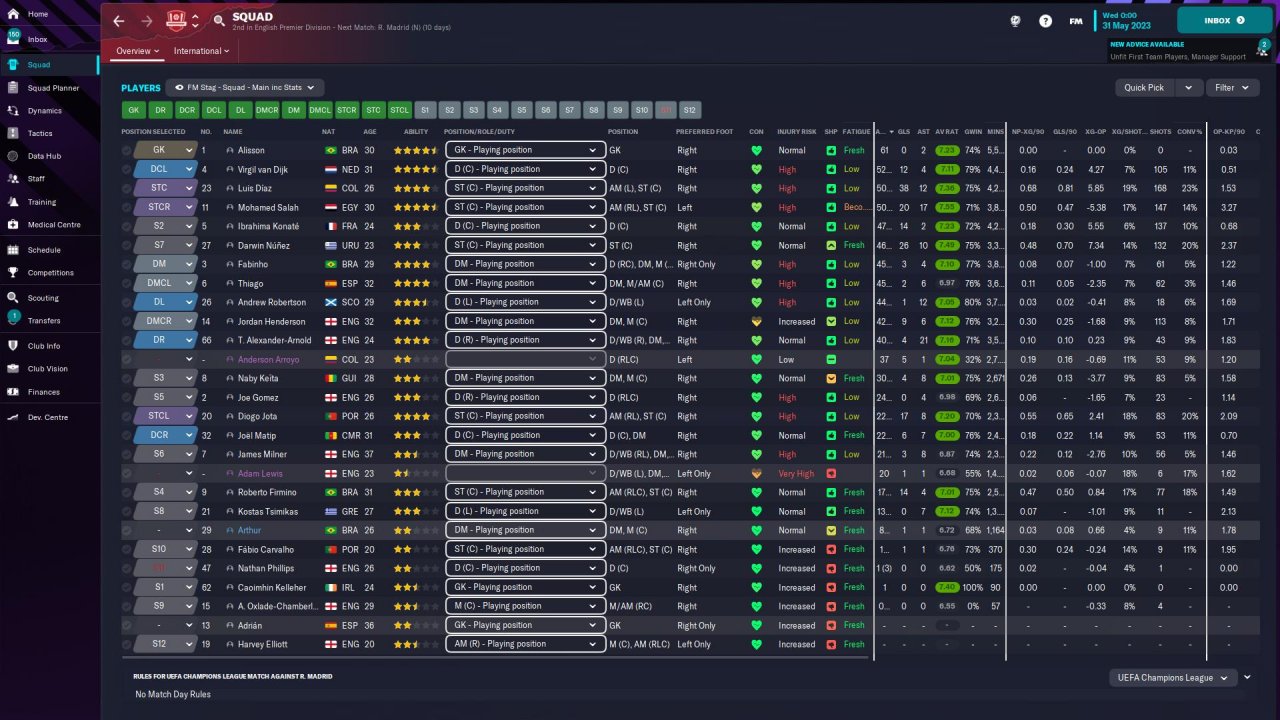Open Harvey Elliott's player profile
The height and width of the screenshot is (720, 1280).
tap(263, 644)
